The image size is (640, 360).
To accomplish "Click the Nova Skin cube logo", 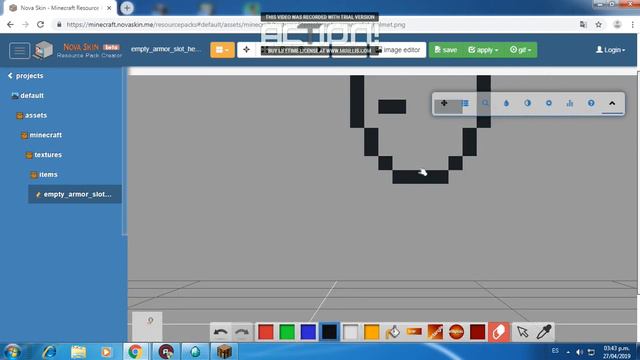I will pos(43,50).
